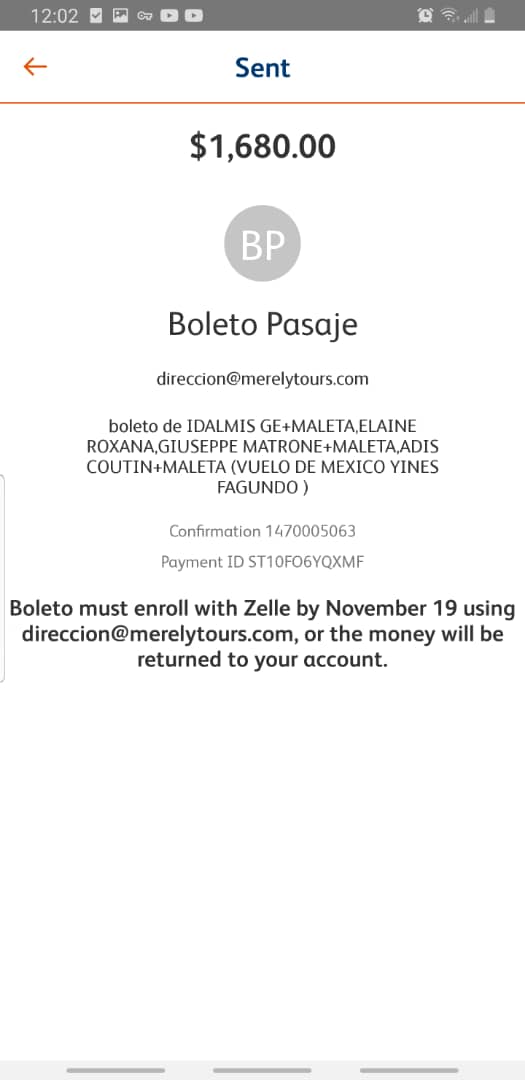Tap the VPN key status icon

pyautogui.click(x=145, y=16)
